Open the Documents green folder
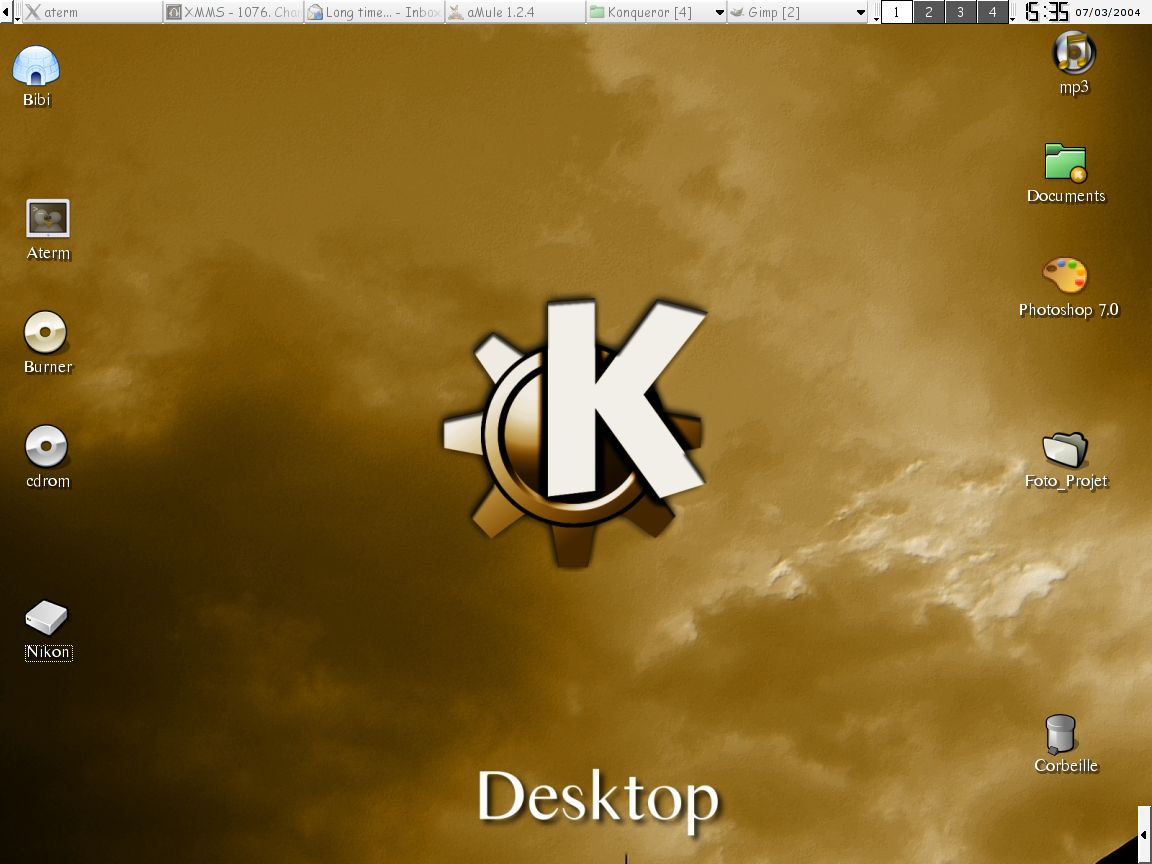 click(1065, 163)
